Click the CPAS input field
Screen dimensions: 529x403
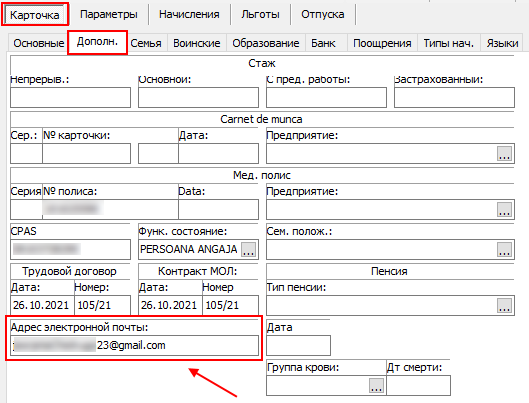[71, 250]
